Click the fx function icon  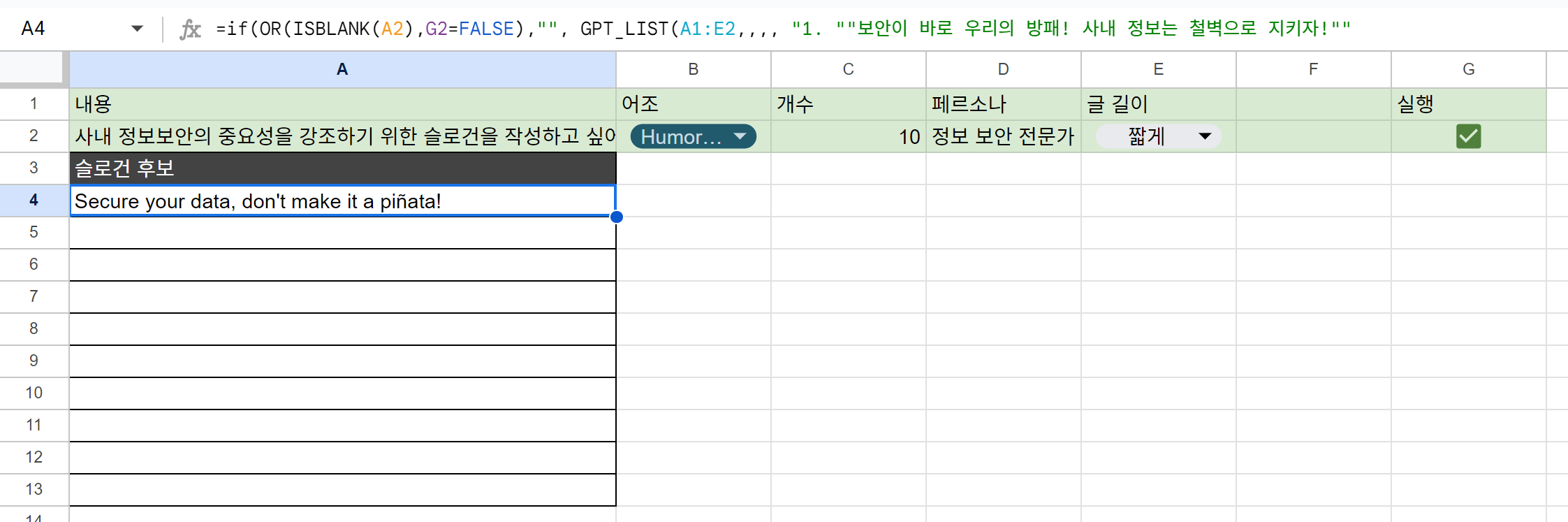[190, 29]
